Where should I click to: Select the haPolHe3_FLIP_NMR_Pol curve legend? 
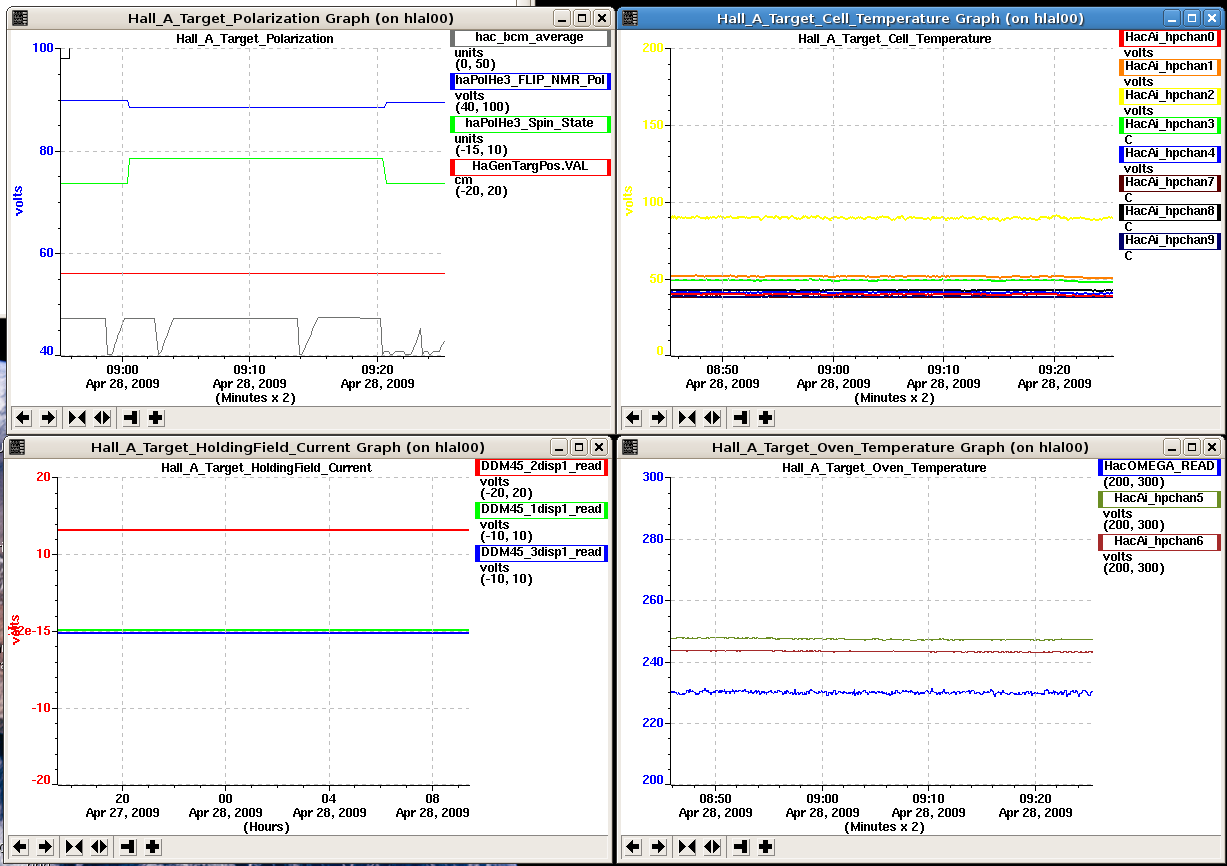click(x=531, y=81)
